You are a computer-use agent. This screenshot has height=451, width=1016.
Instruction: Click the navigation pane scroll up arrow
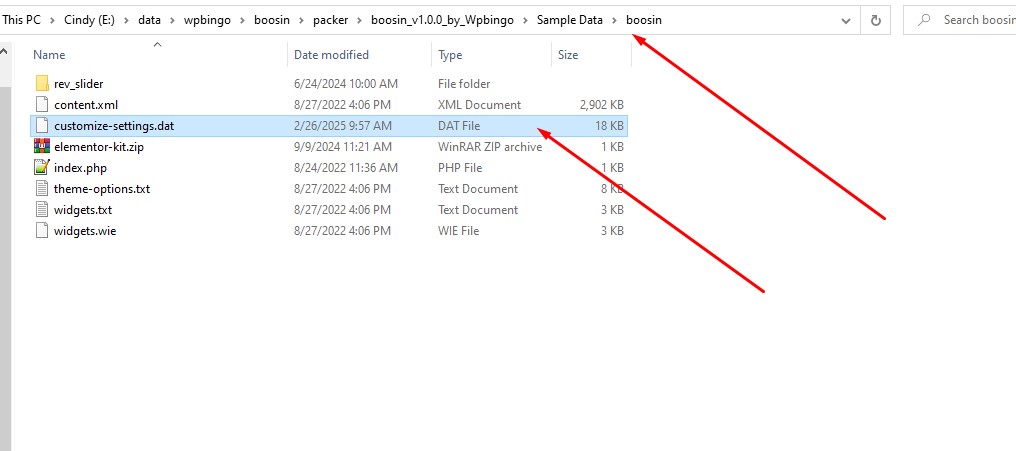point(5,51)
